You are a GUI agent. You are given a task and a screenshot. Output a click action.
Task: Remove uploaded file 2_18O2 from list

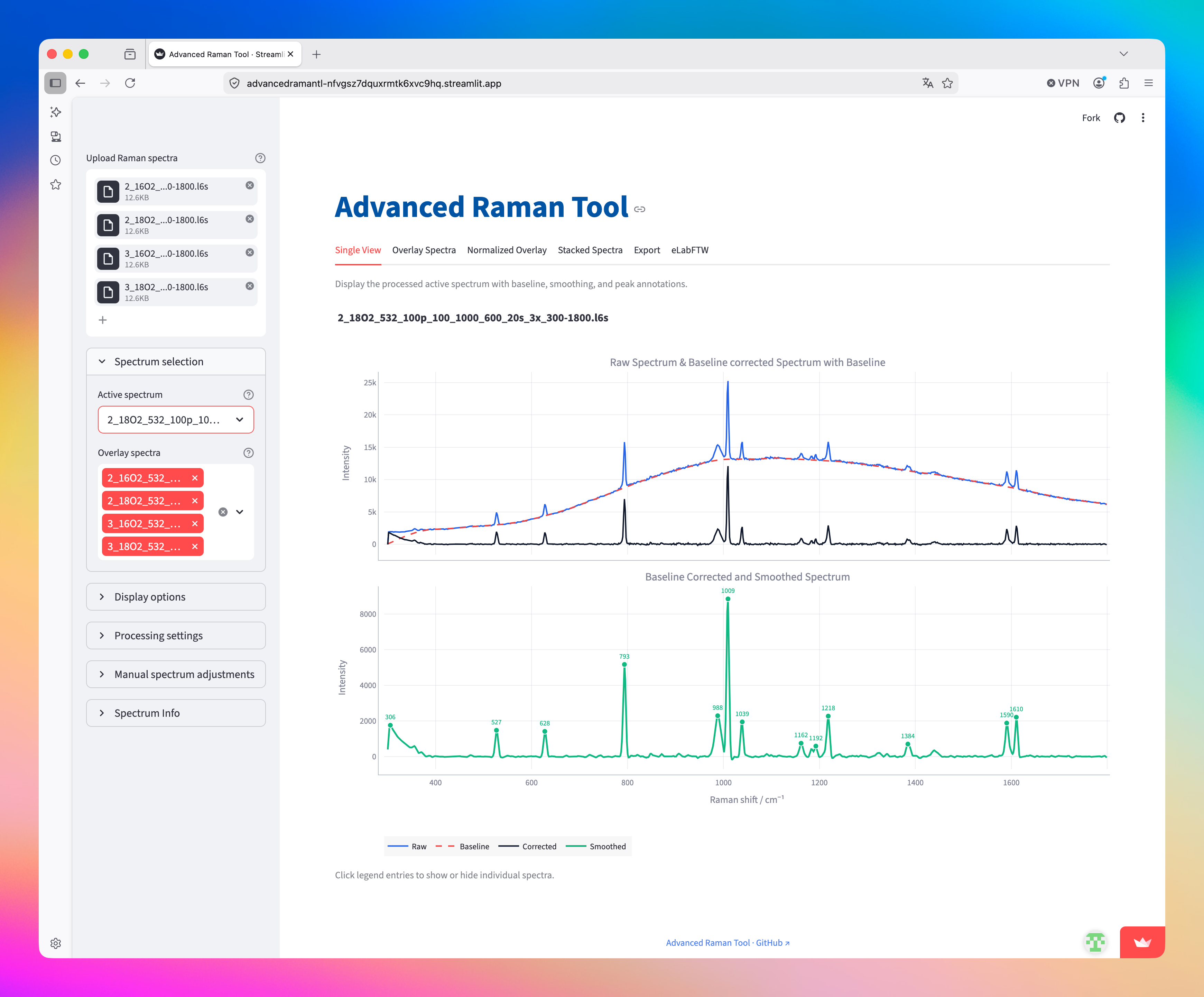tap(249, 219)
